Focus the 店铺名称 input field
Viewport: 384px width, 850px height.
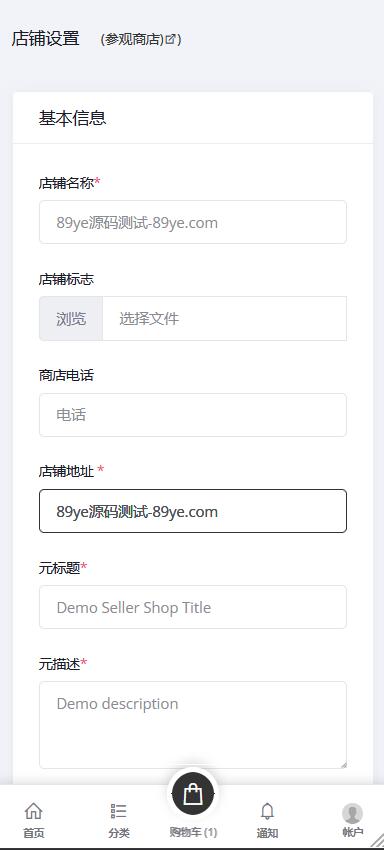click(193, 222)
